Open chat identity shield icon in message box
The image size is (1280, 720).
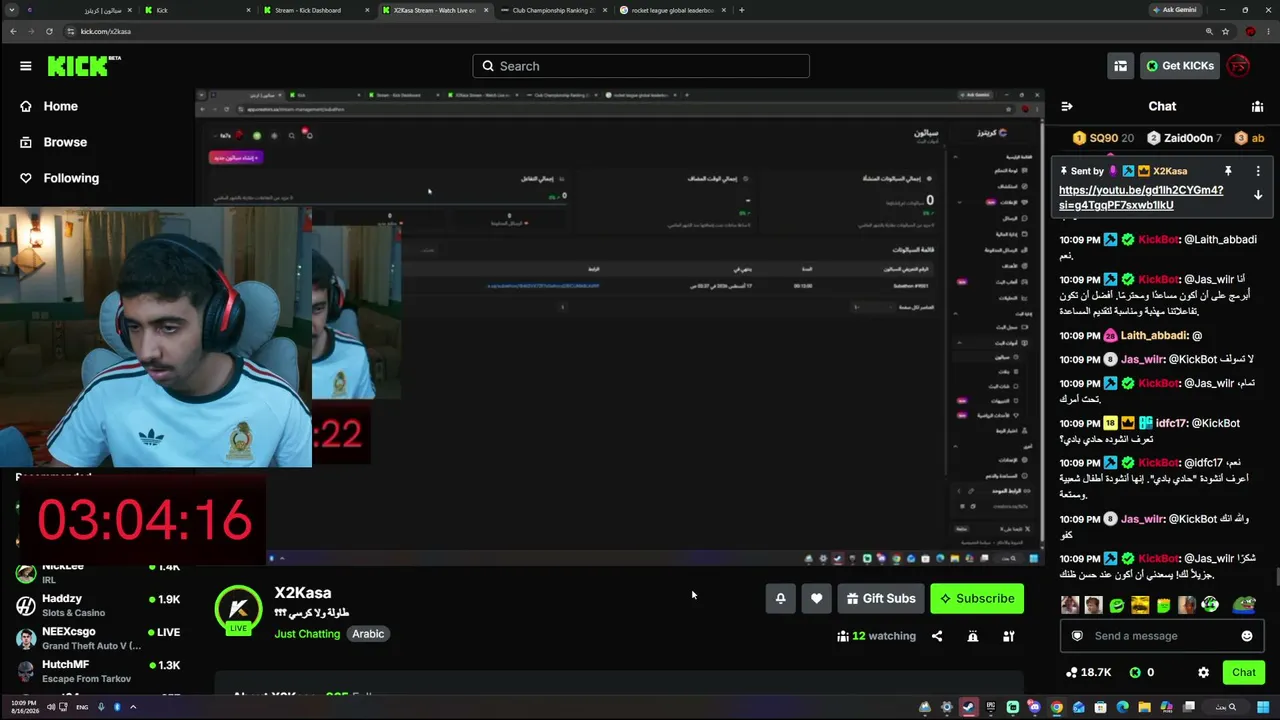(1077, 636)
